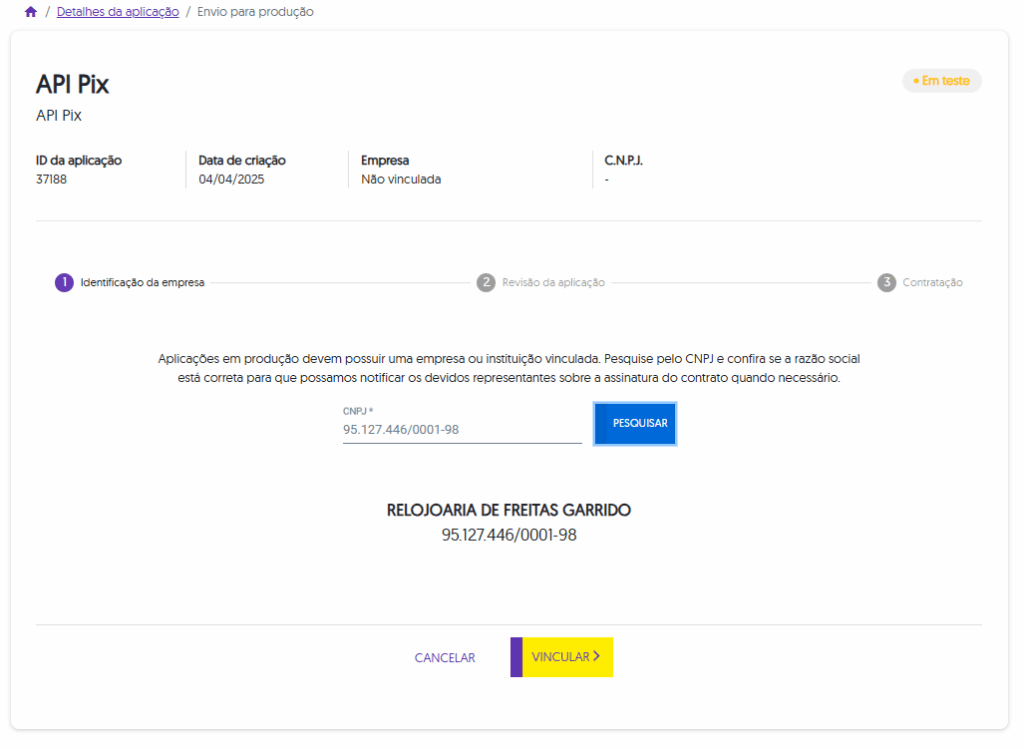Select the step 1 circle icon
The height and width of the screenshot is (749, 1024).
tap(64, 283)
